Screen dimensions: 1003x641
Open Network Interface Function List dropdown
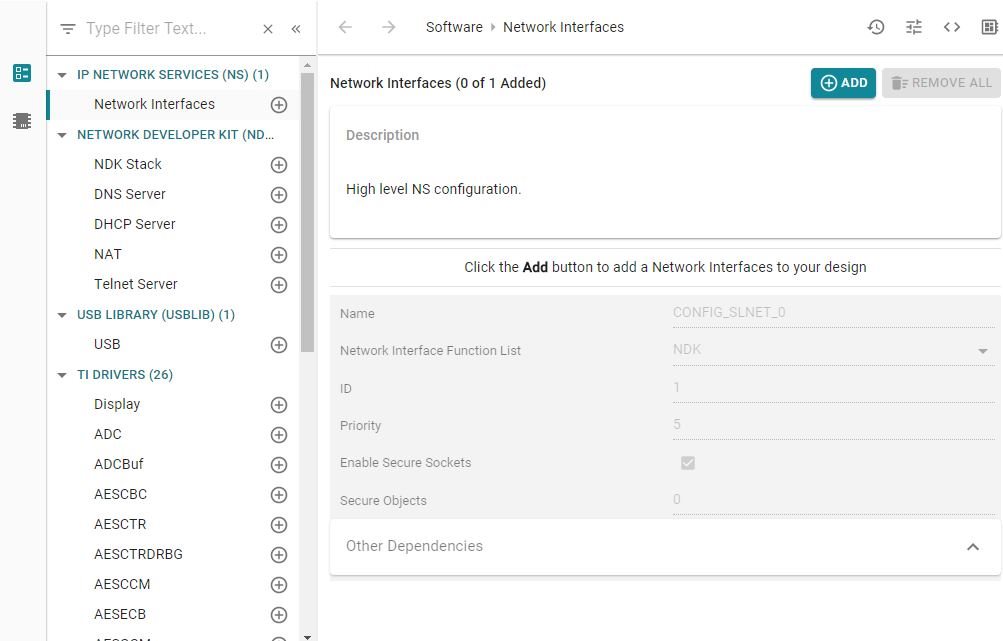983,351
